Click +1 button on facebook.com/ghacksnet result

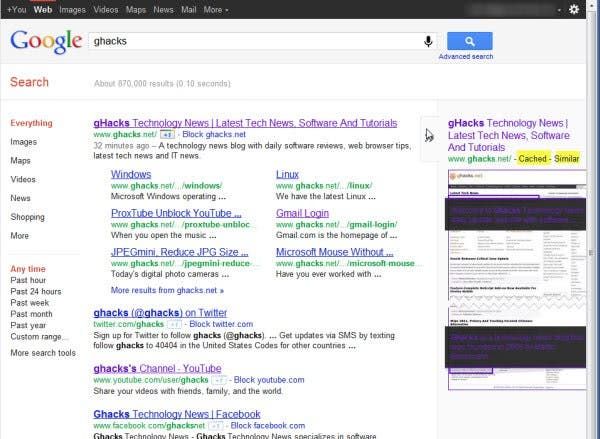[215, 426]
